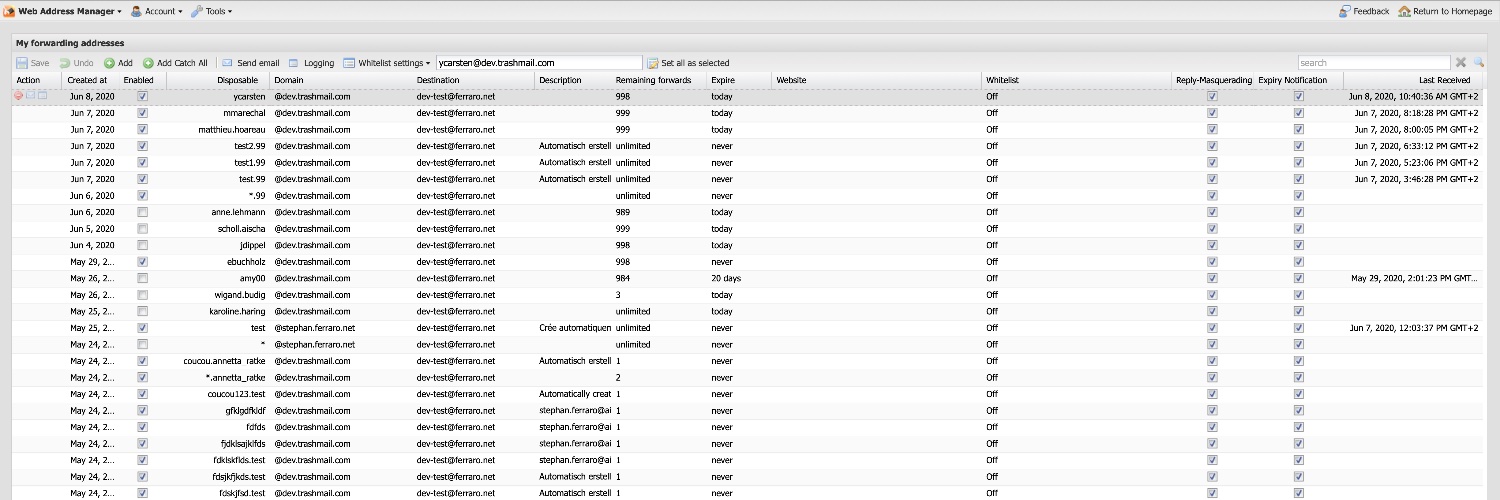Select disposable name coucou.annetta_ratke
The height and width of the screenshot is (500, 1500).
pos(225,361)
